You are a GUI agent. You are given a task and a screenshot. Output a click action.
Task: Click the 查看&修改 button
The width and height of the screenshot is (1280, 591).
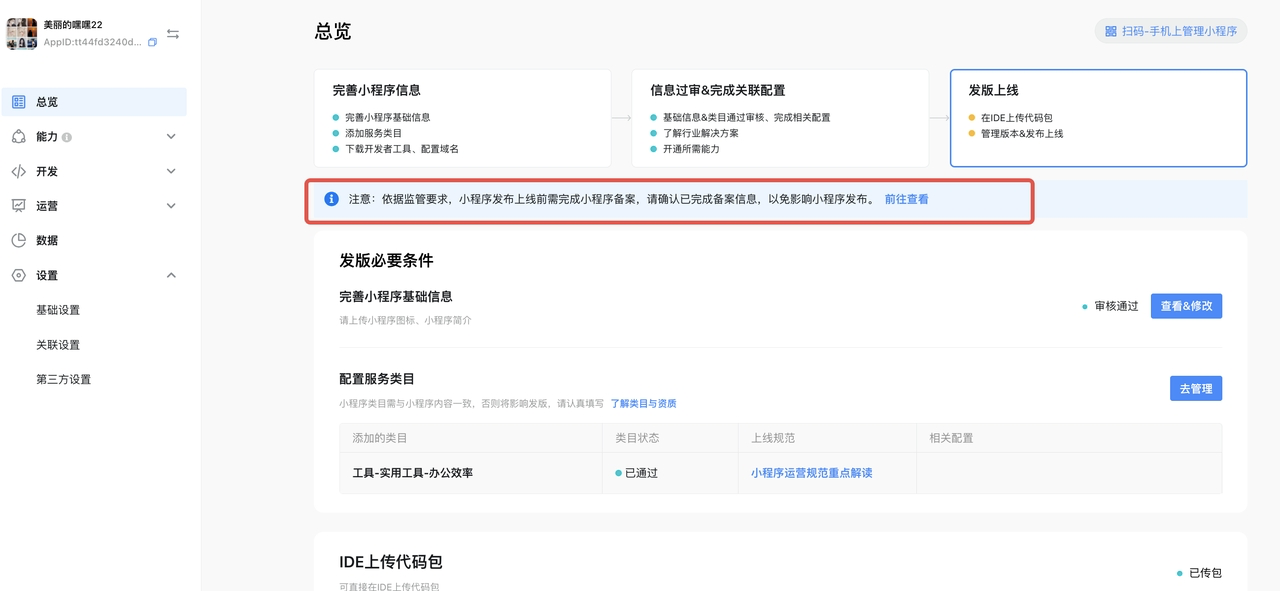click(x=1186, y=306)
